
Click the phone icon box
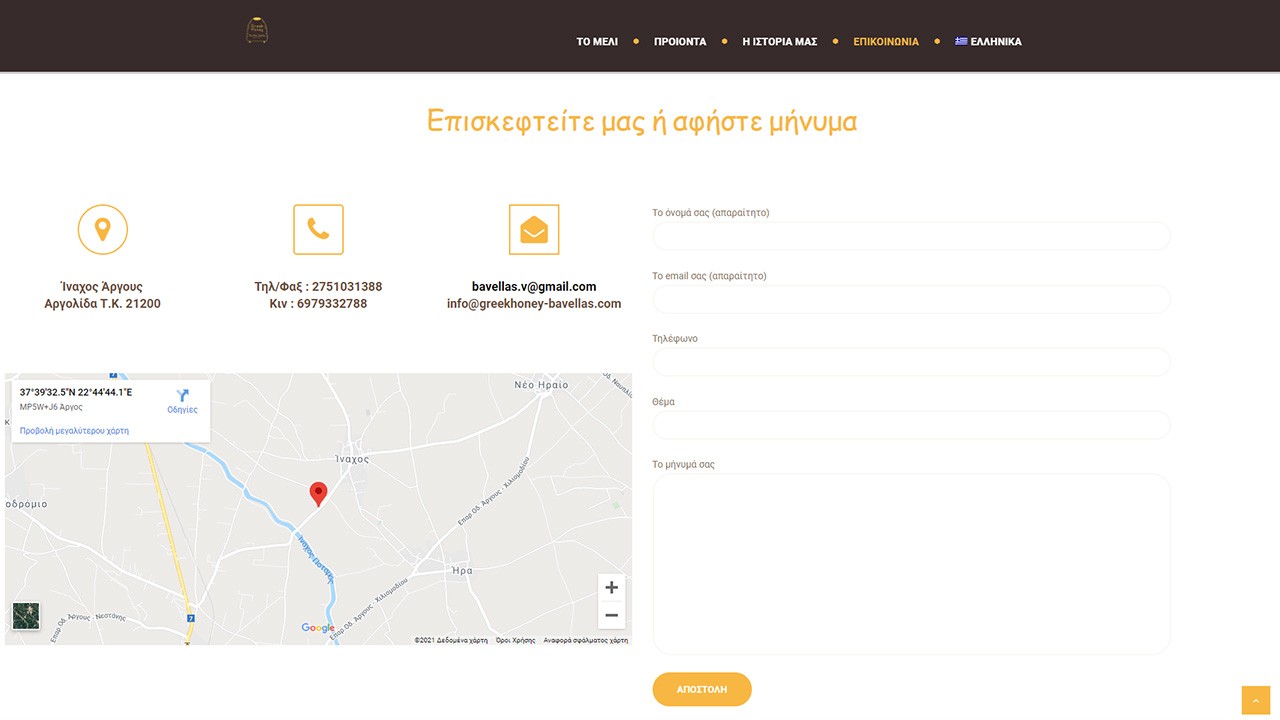(x=318, y=229)
